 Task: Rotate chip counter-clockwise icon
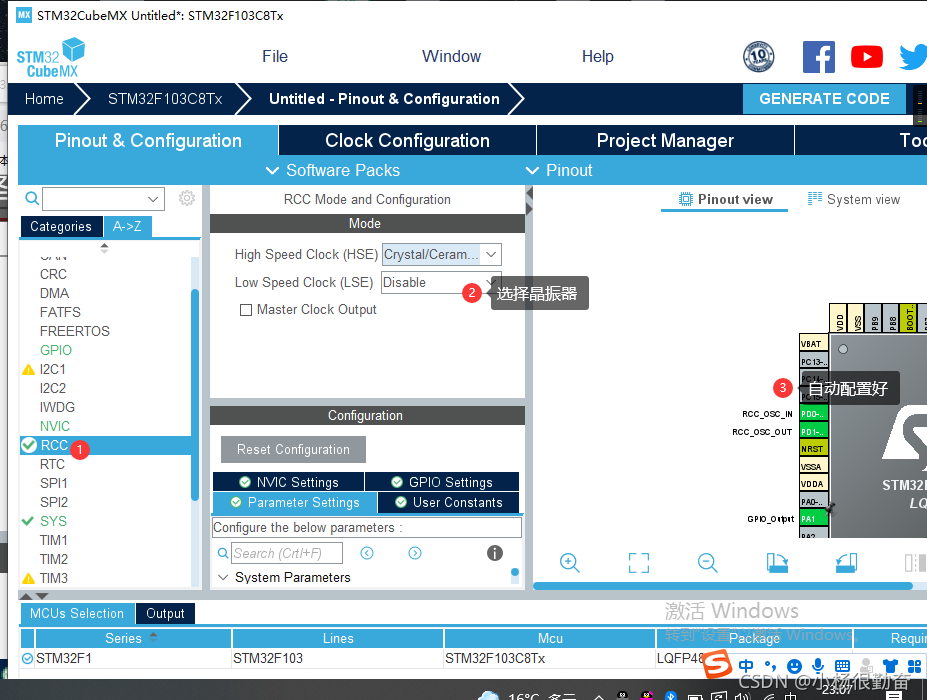(847, 562)
